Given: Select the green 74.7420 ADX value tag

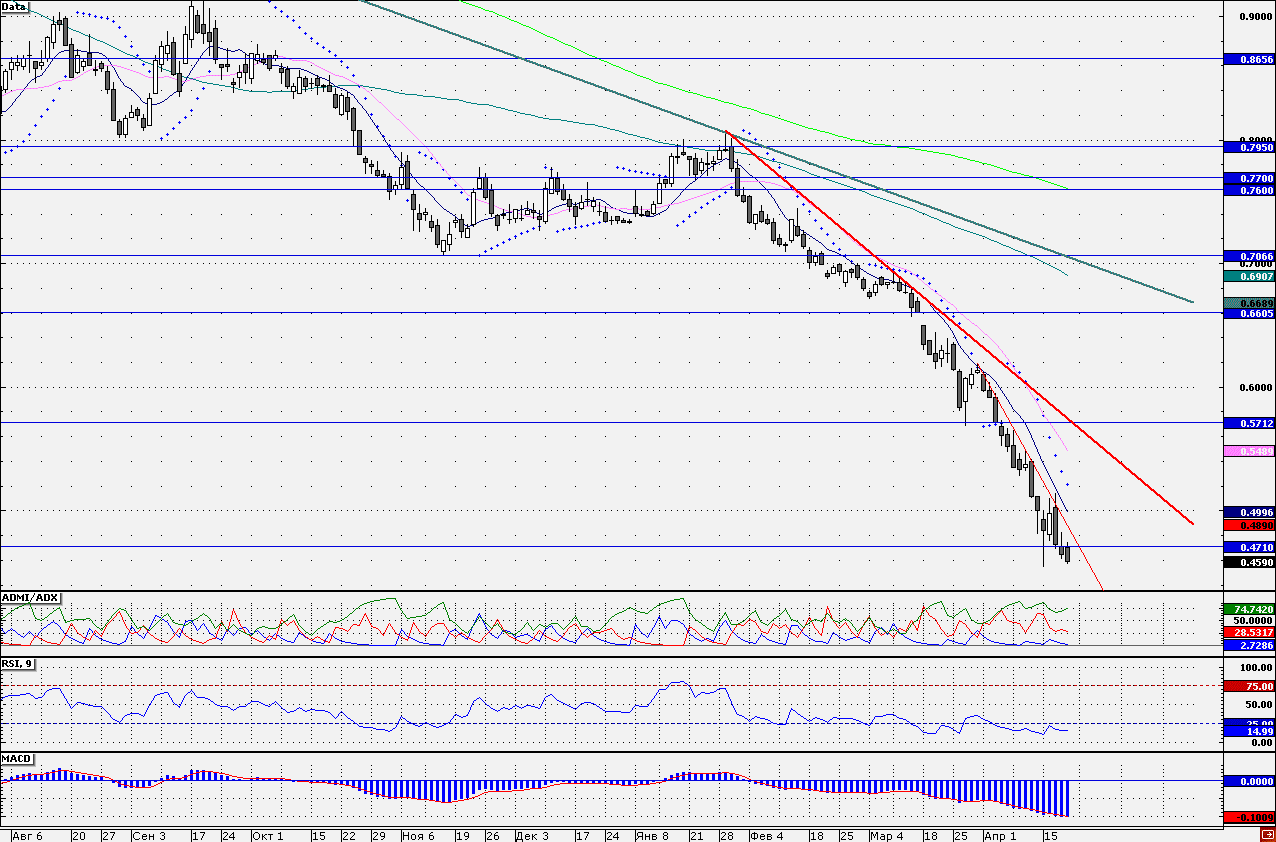Looking at the screenshot, I should pos(1249,609).
